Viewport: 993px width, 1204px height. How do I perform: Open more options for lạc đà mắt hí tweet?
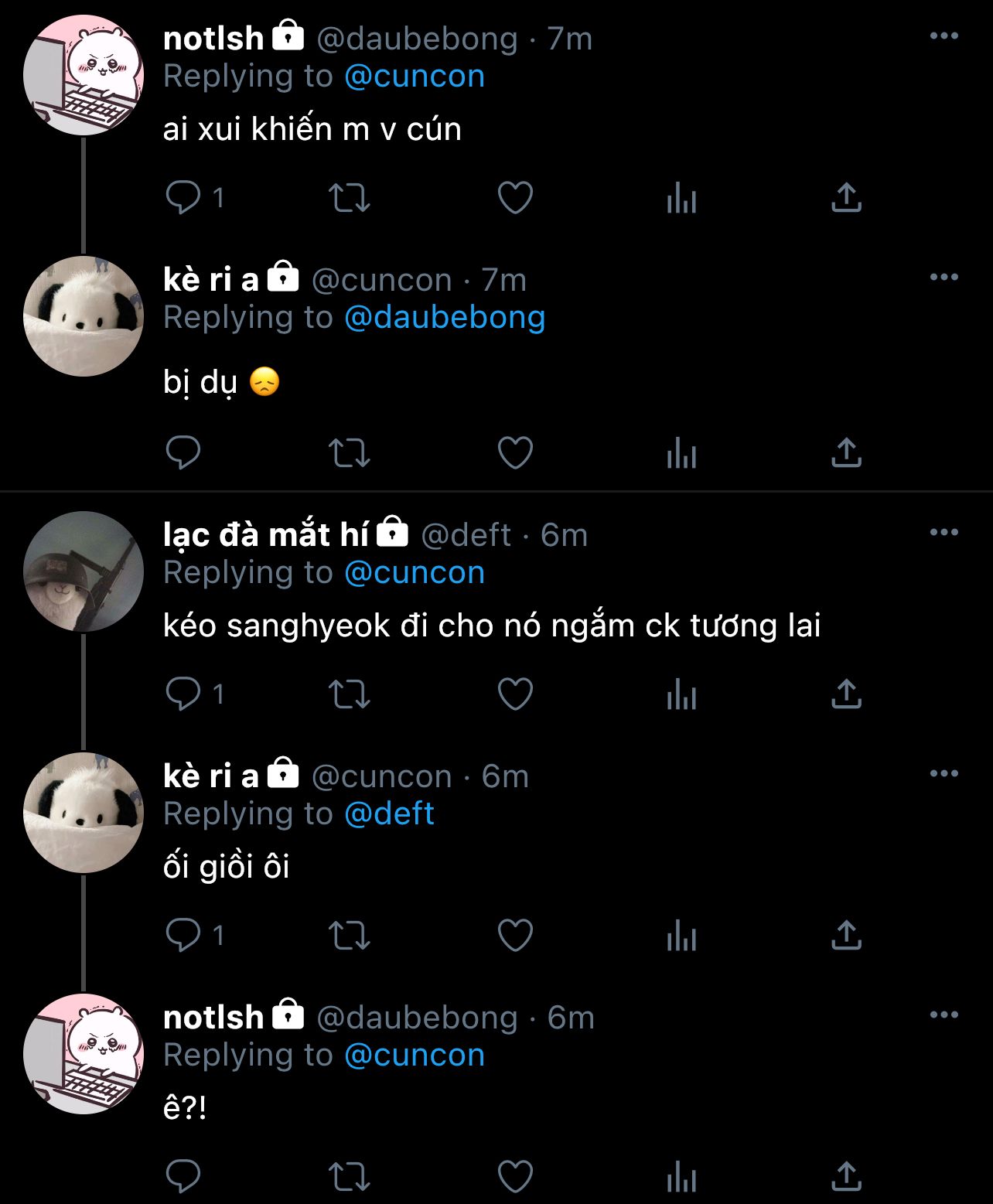pos(944,532)
